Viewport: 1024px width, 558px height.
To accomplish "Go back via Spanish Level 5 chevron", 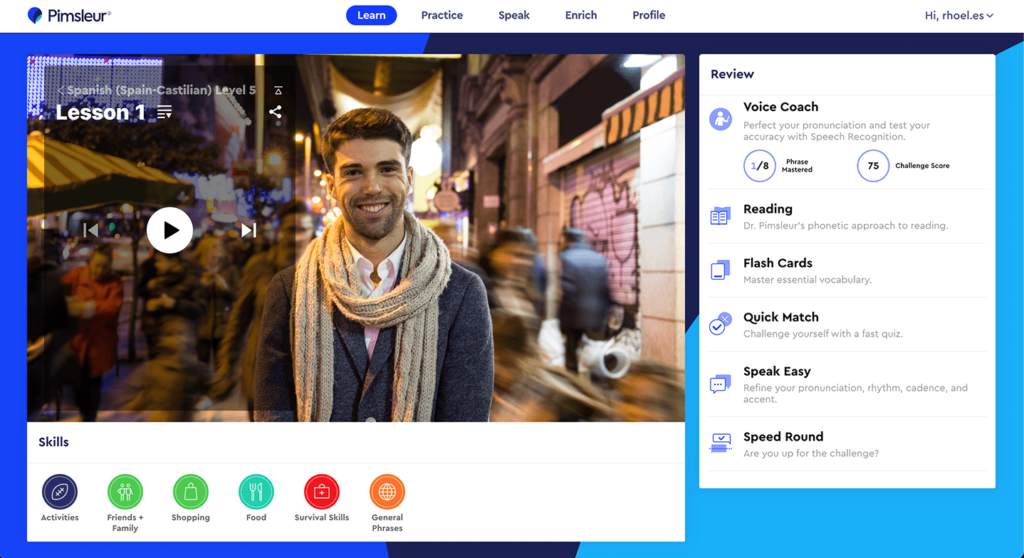I will pos(61,90).
